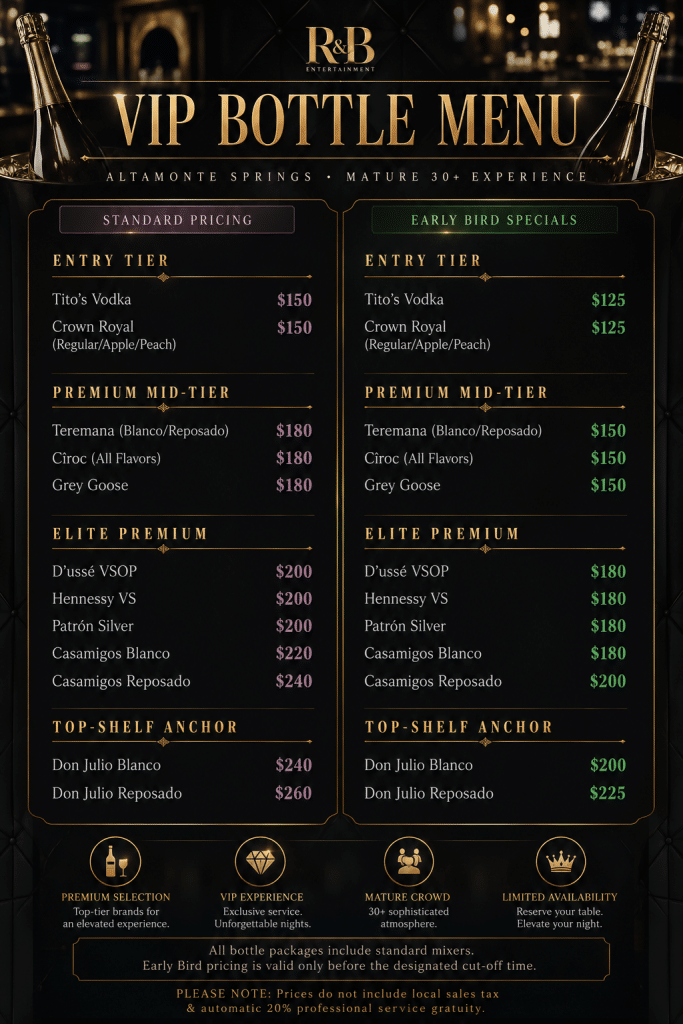
Task: Click the Please Note gratuity text
Action: [337, 1001]
